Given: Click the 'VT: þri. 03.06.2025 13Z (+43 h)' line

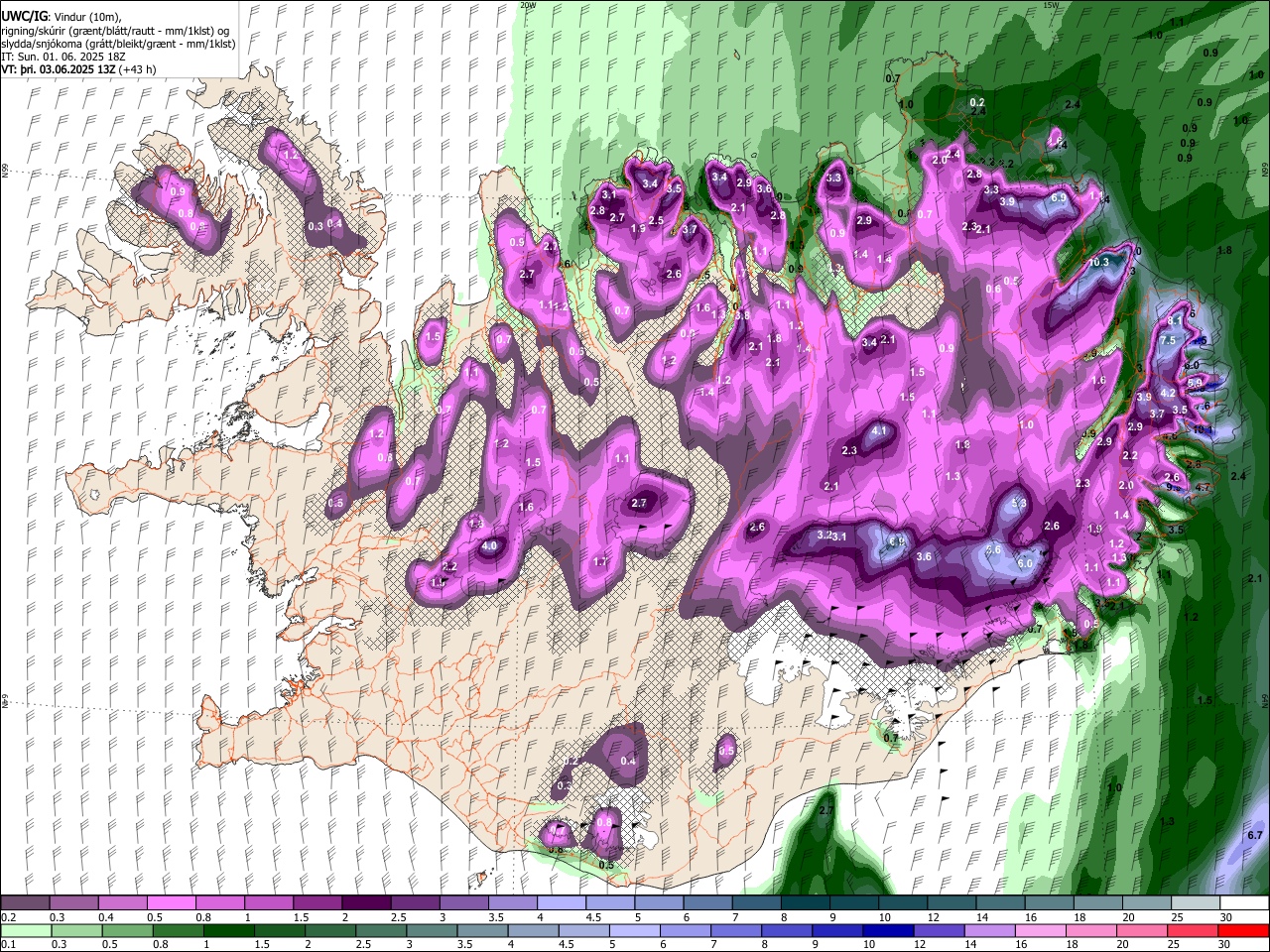Looking at the screenshot, I should coord(78,69).
